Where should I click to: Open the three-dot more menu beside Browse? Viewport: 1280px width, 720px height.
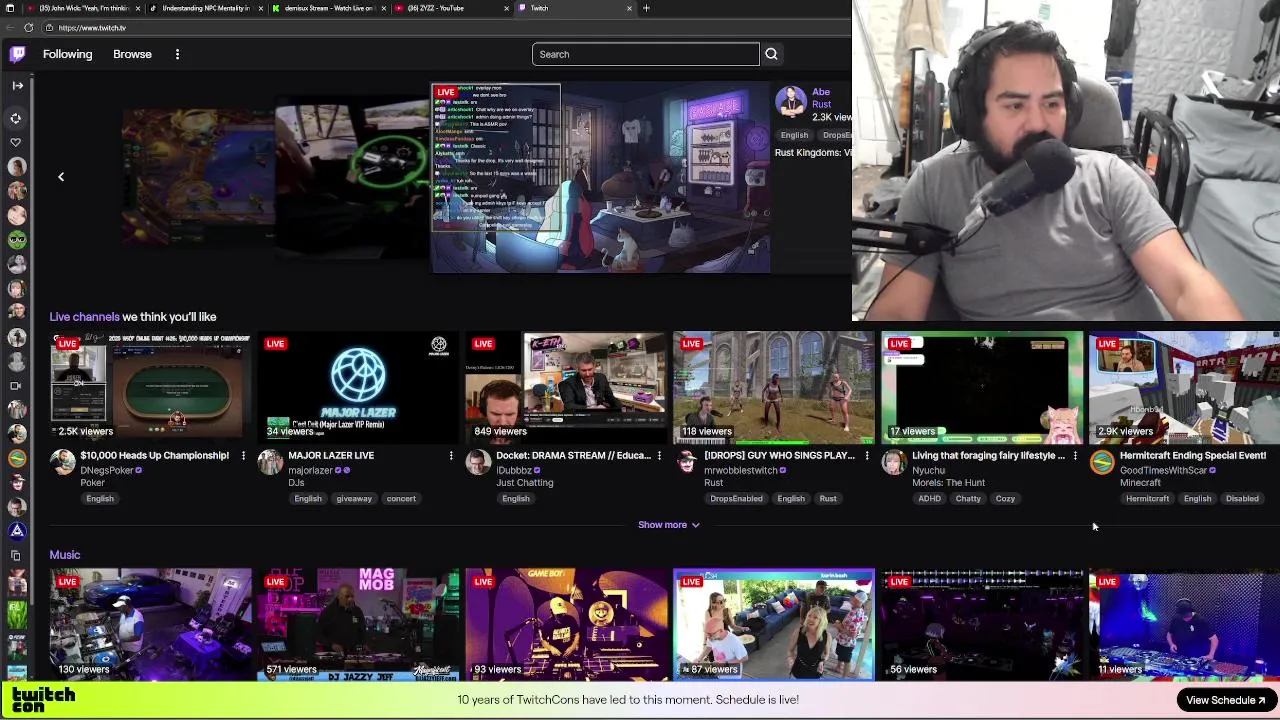click(x=177, y=54)
